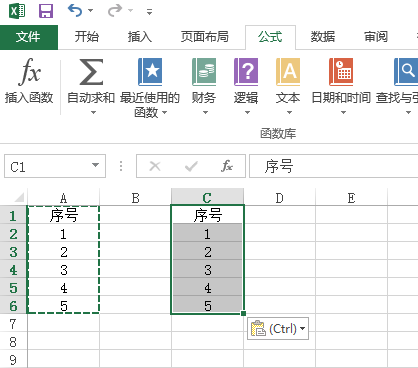Open the 日期和时间 functions icon
The image size is (418, 368).
click(x=341, y=72)
